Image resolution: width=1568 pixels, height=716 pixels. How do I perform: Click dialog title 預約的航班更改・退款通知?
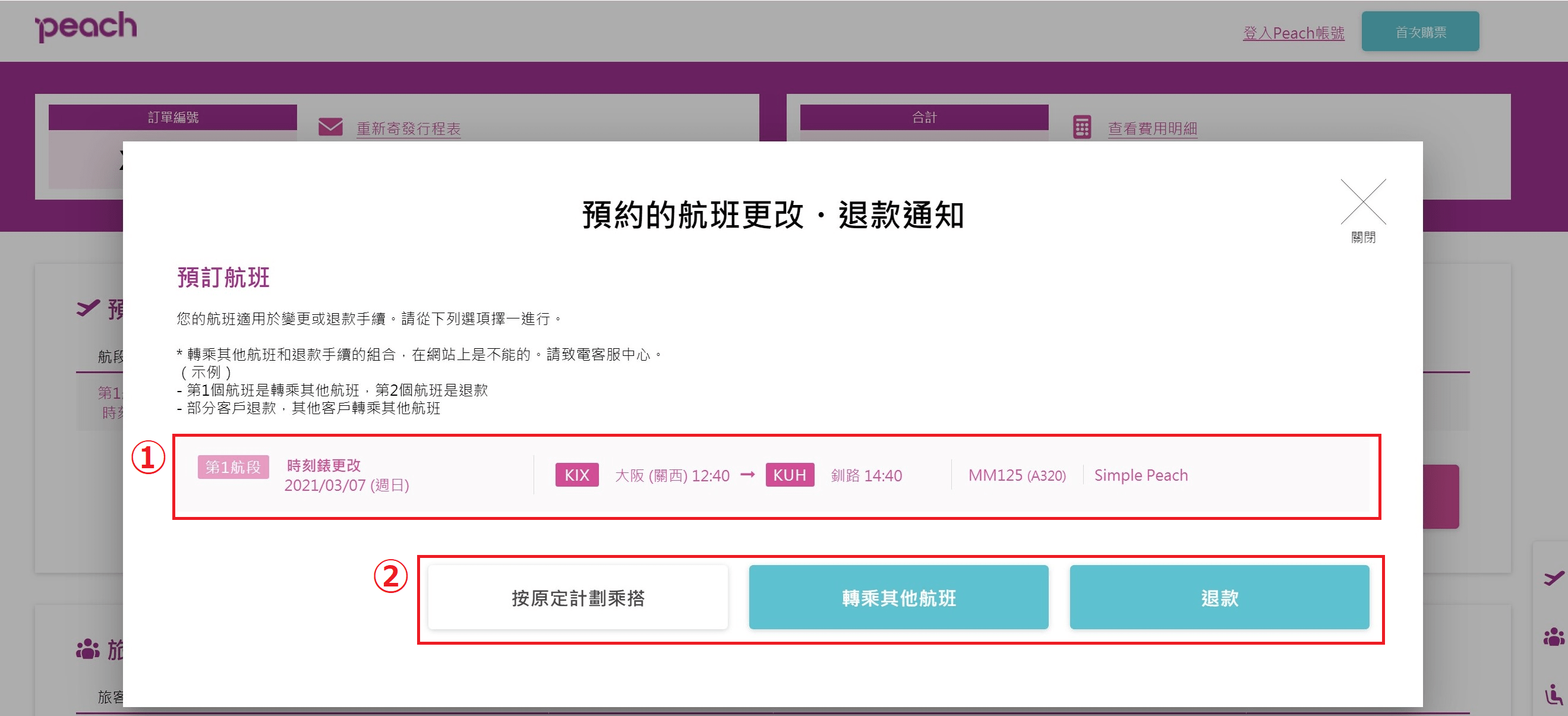click(x=773, y=215)
